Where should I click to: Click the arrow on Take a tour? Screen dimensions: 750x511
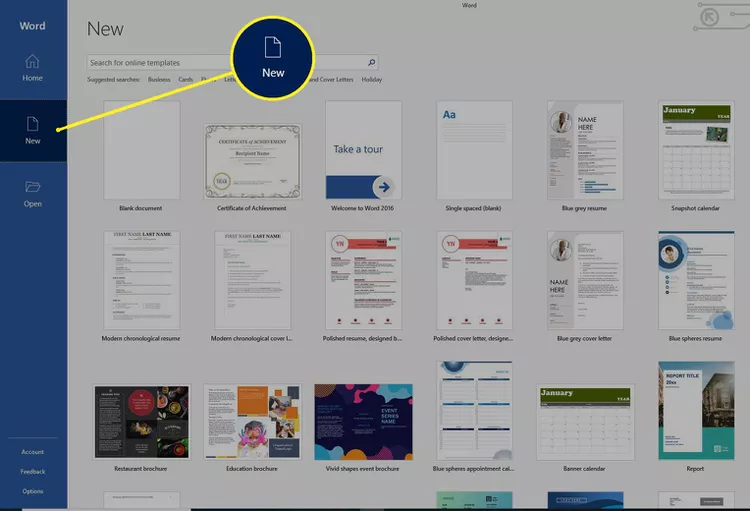pos(383,187)
